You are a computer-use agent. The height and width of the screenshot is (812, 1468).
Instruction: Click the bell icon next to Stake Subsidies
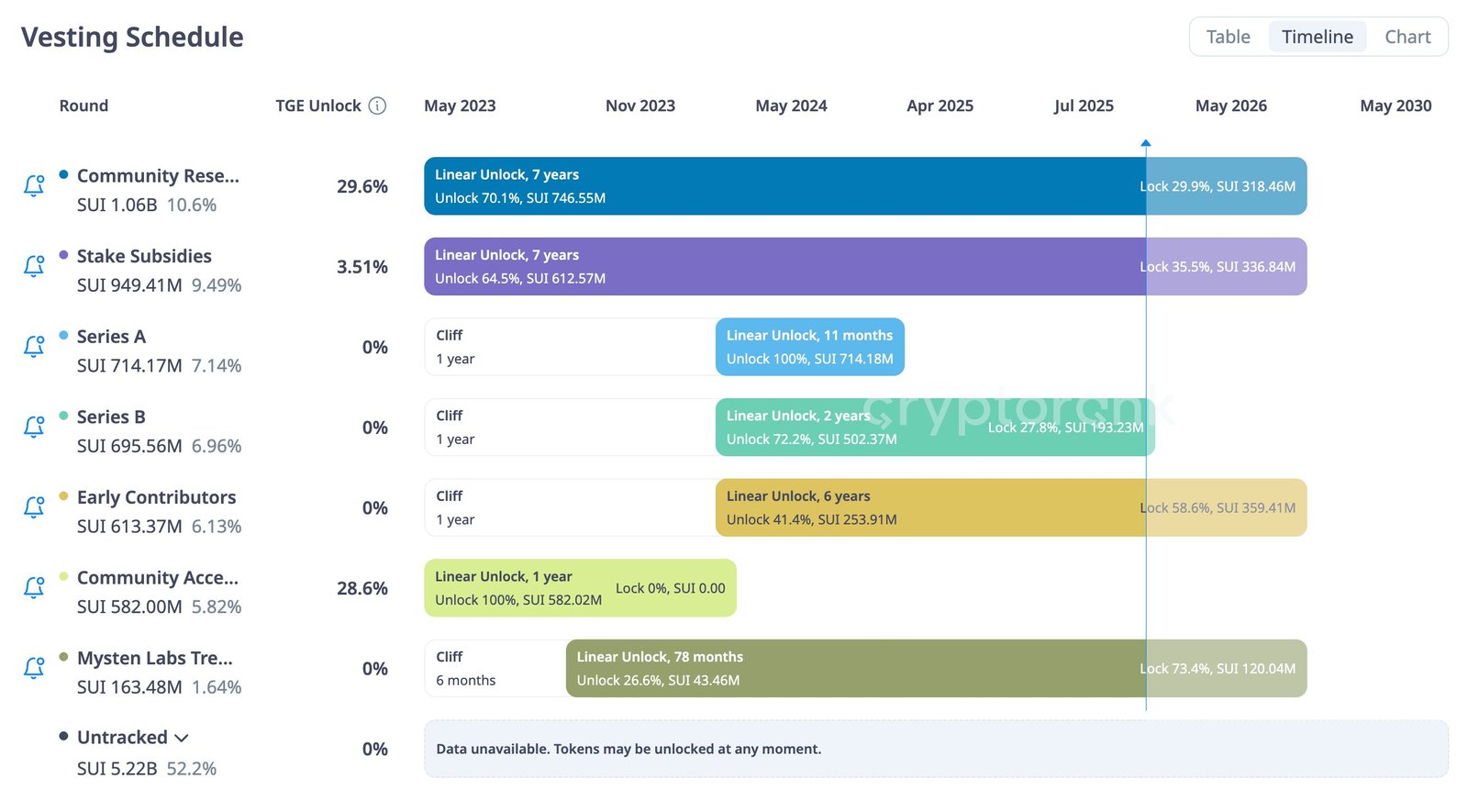point(33,266)
